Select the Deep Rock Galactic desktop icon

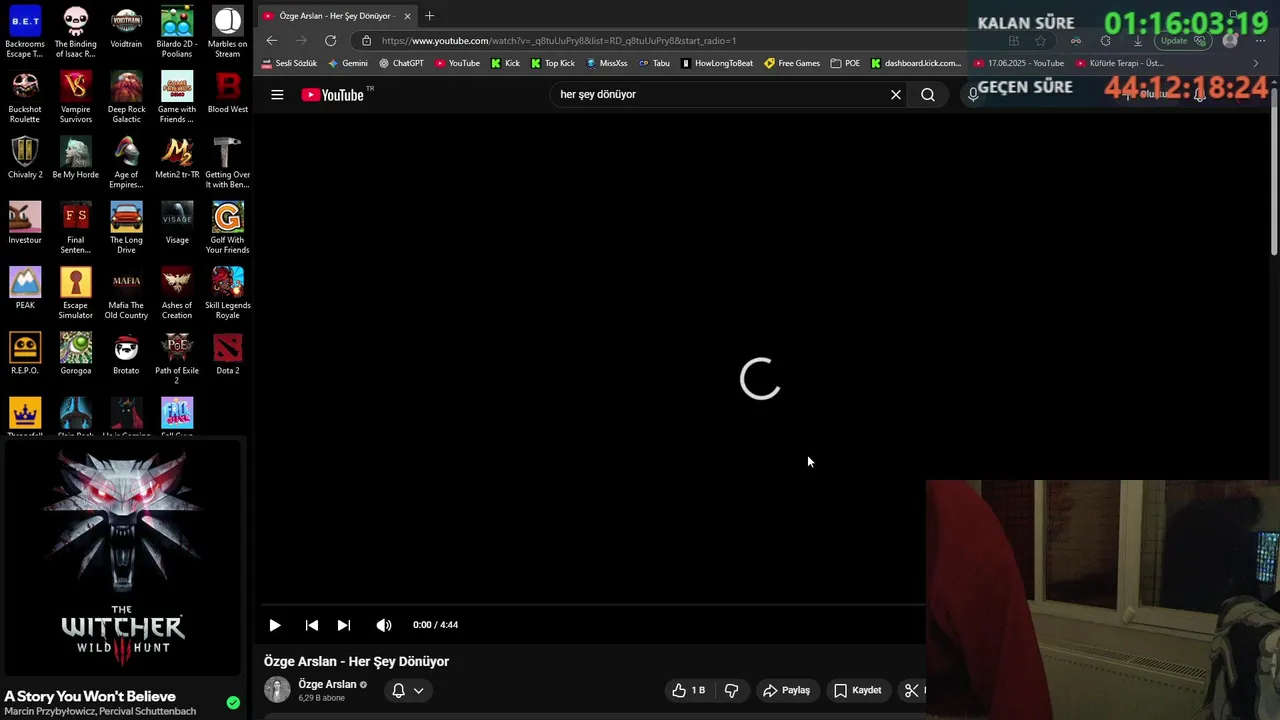pos(126,98)
